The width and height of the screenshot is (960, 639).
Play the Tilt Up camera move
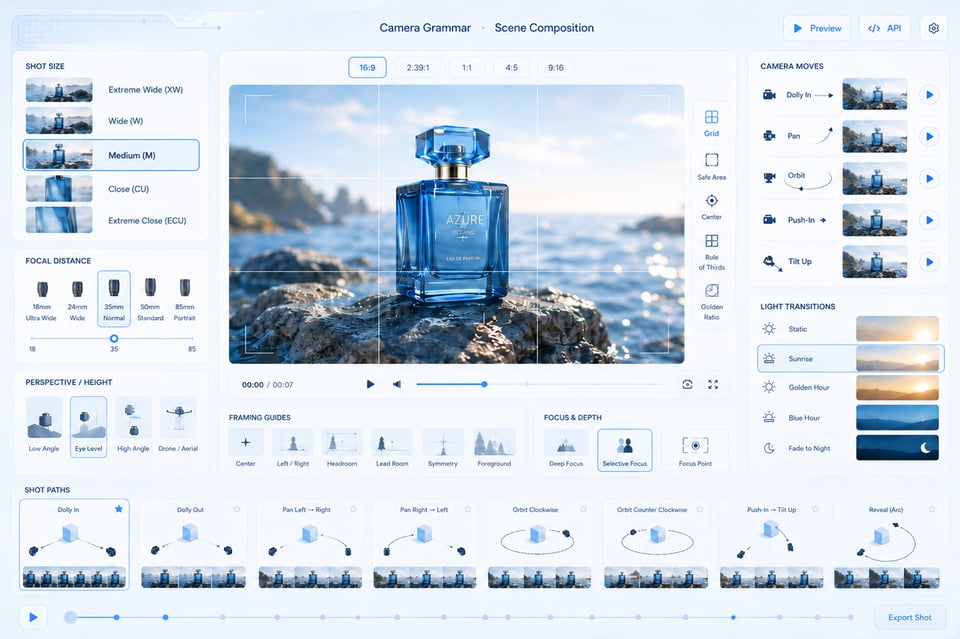click(929, 262)
